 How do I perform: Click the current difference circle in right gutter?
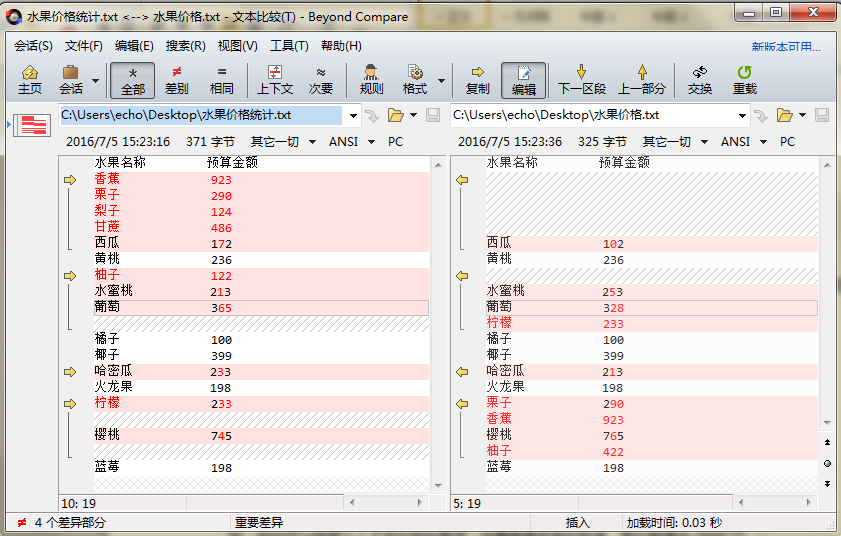(827, 464)
